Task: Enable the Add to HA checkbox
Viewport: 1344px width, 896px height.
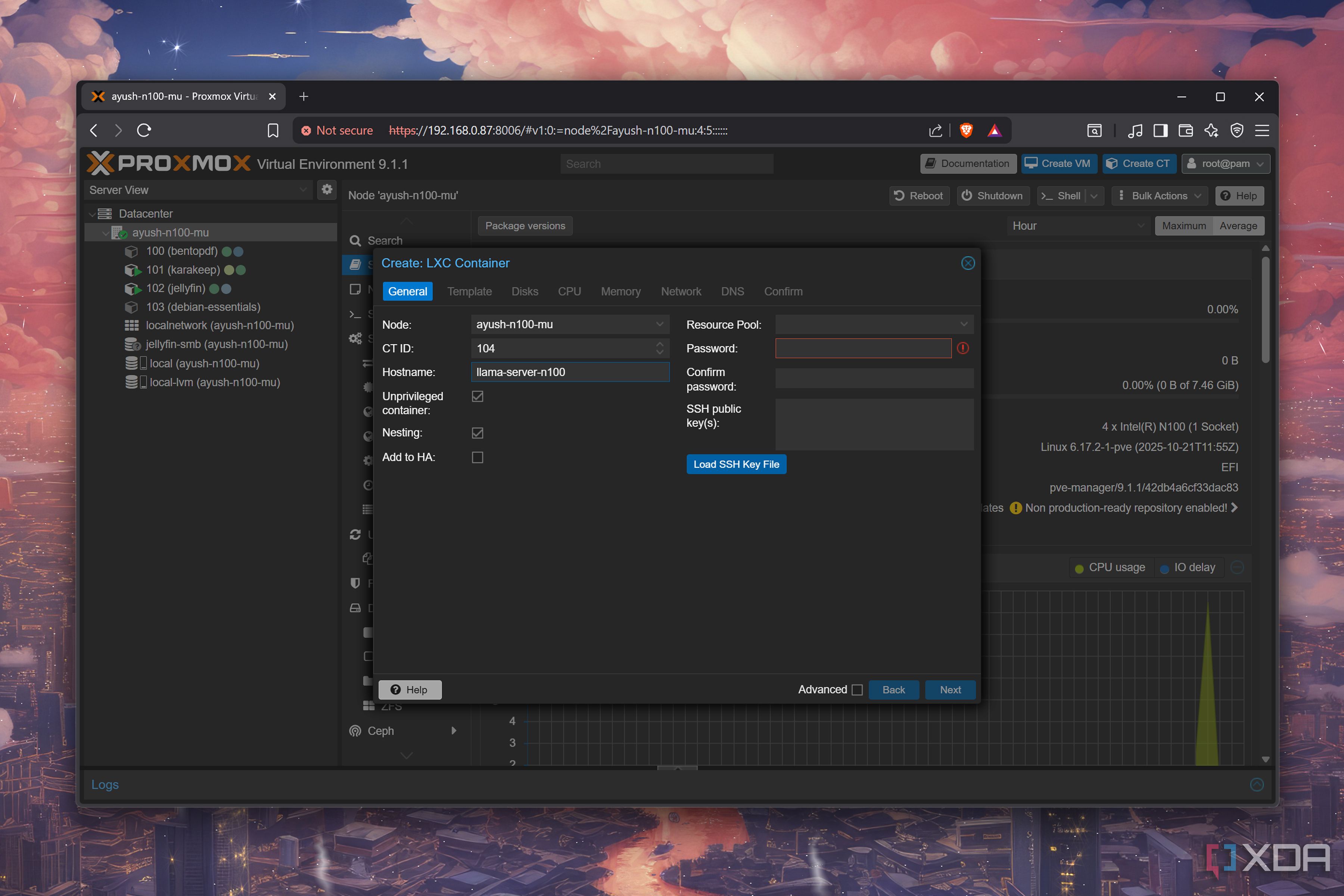Action: [478, 458]
